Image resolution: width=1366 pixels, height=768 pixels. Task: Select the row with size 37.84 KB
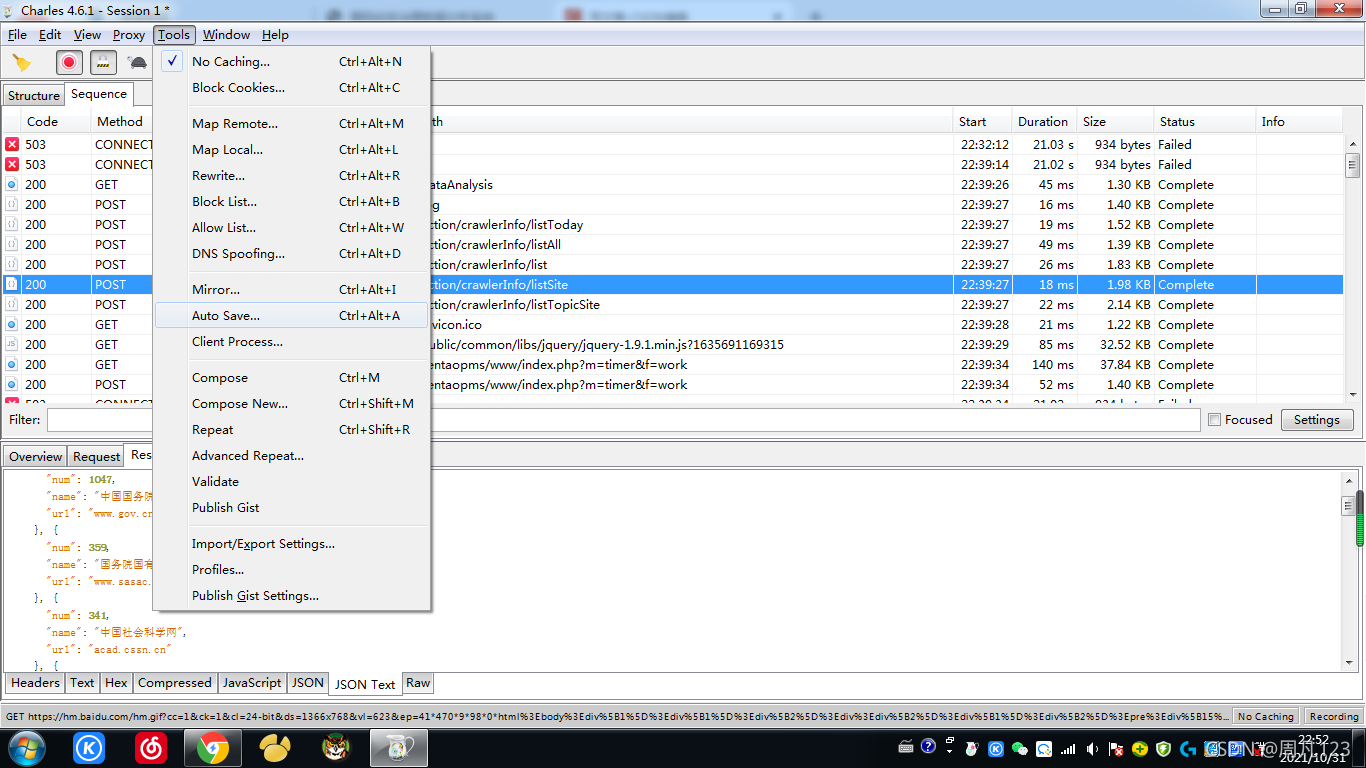pos(672,364)
